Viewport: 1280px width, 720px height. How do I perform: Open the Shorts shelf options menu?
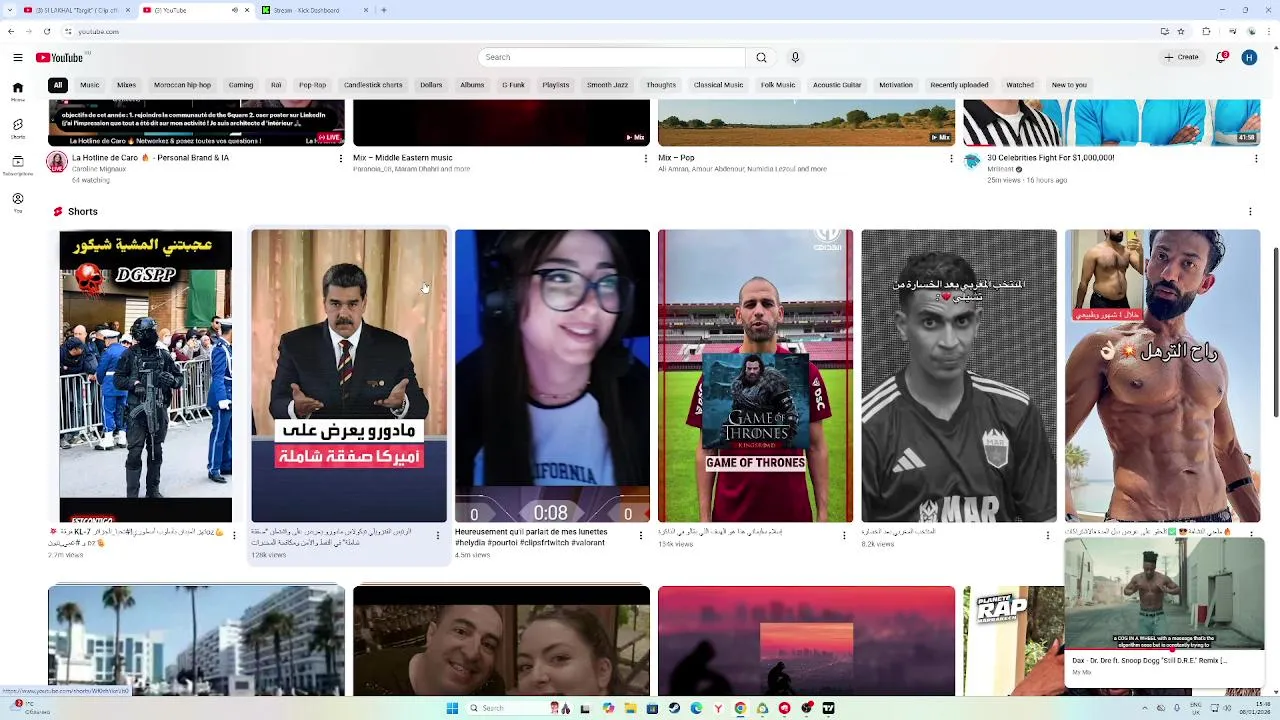click(x=1250, y=212)
